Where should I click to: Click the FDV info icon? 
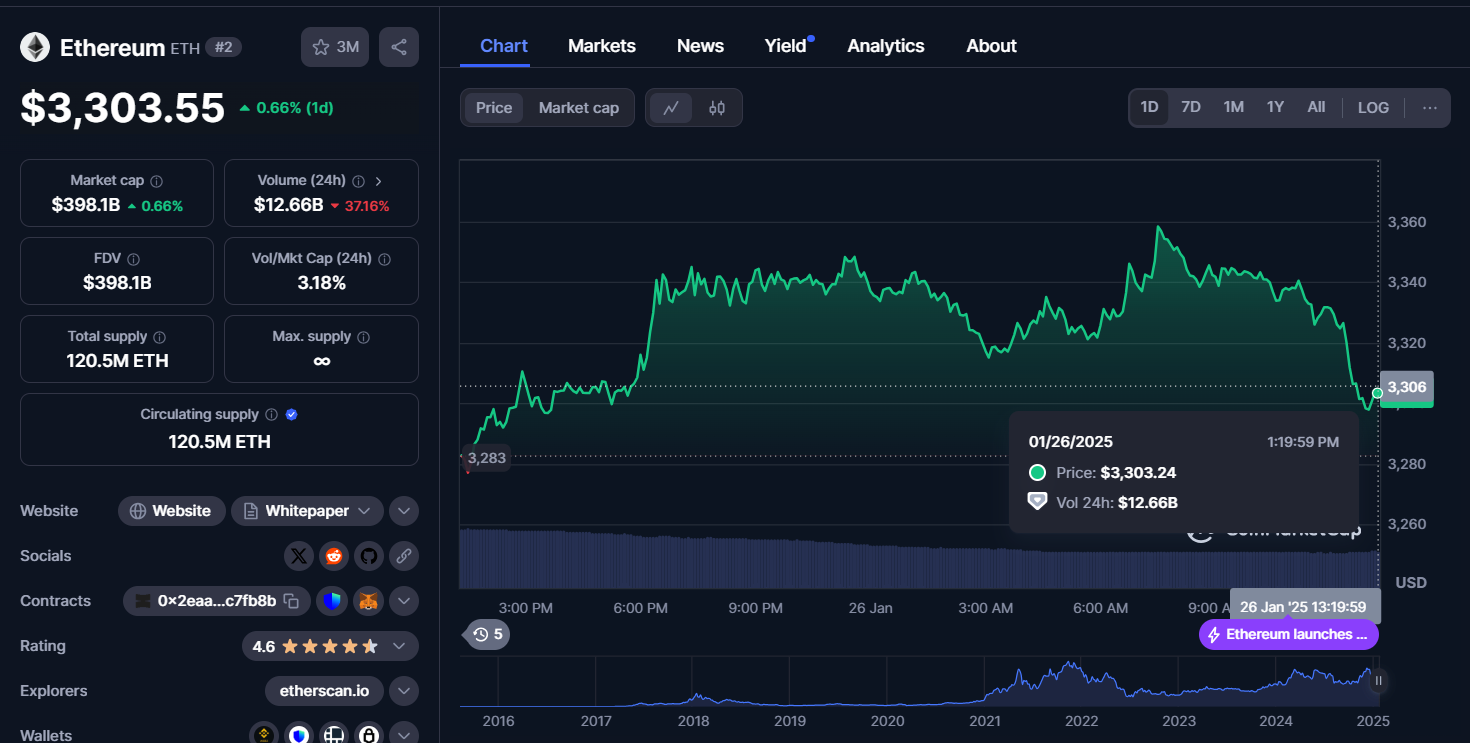point(134,259)
